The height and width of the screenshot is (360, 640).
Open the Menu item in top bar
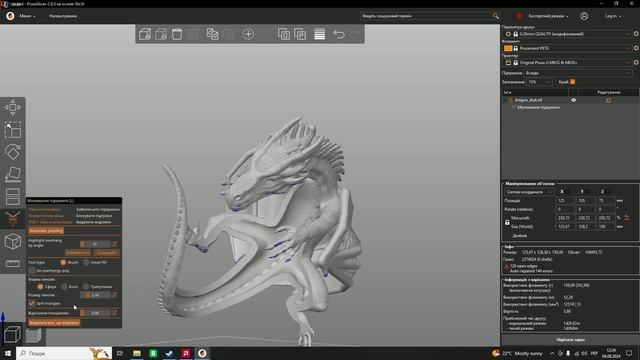point(27,16)
